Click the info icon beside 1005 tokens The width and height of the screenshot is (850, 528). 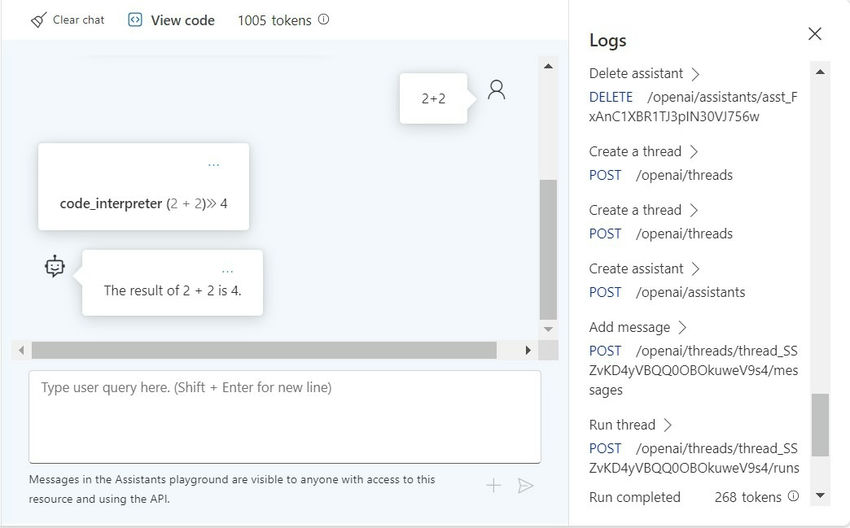coord(323,20)
